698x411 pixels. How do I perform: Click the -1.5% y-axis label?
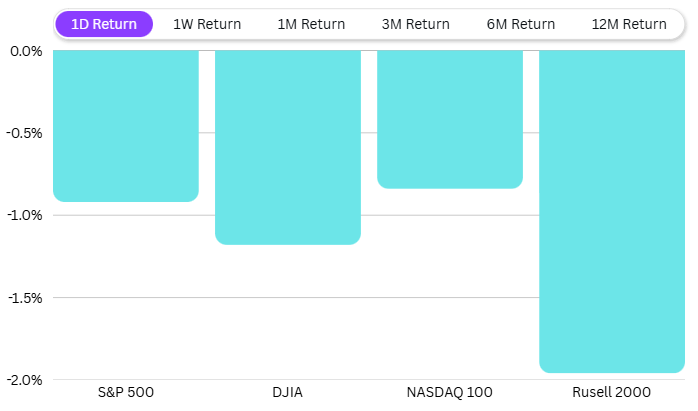[24, 298]
